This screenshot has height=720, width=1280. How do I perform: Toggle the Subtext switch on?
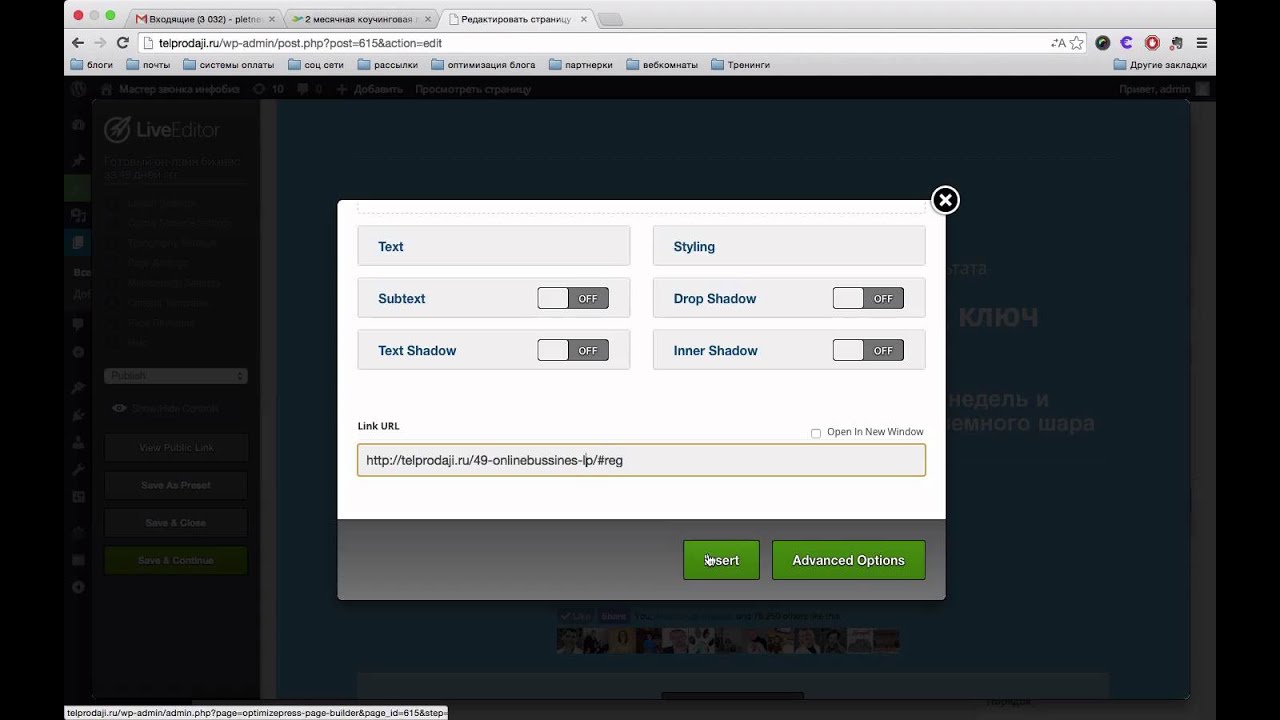pyautogui.click(x=573, y=298)
